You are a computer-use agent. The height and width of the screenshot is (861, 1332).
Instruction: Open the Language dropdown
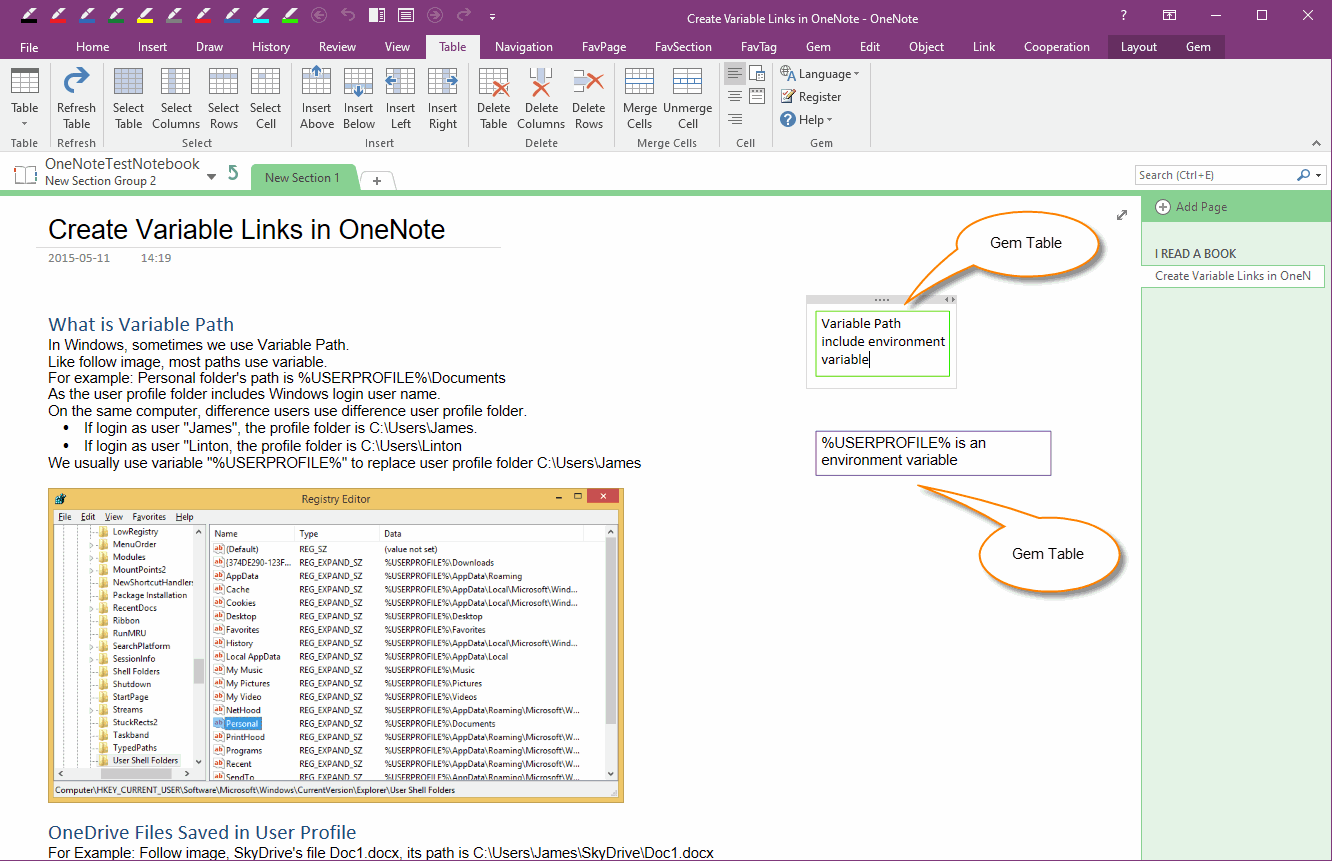click(821, 73)
